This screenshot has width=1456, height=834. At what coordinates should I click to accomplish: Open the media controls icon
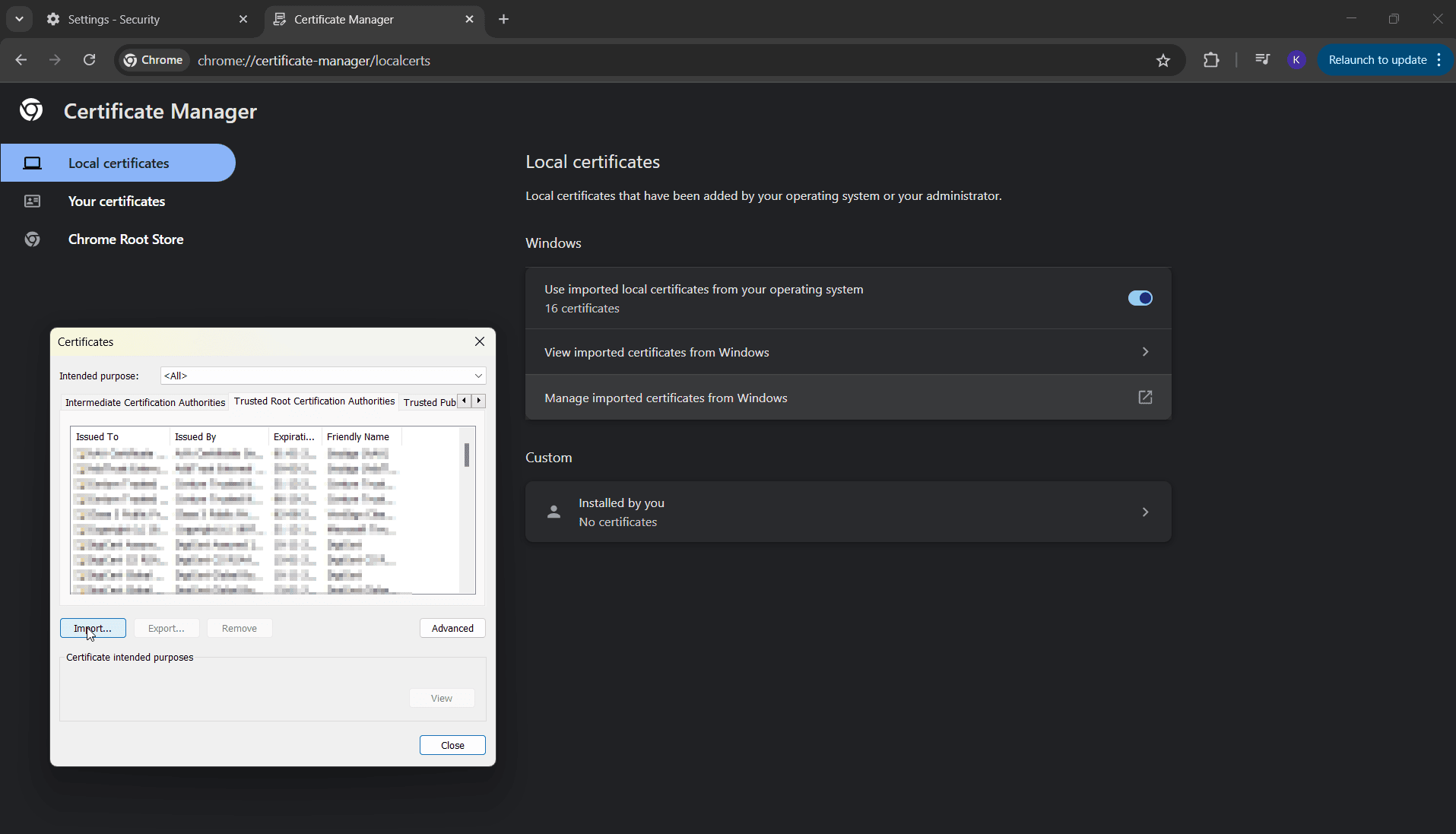point(1262,60)
